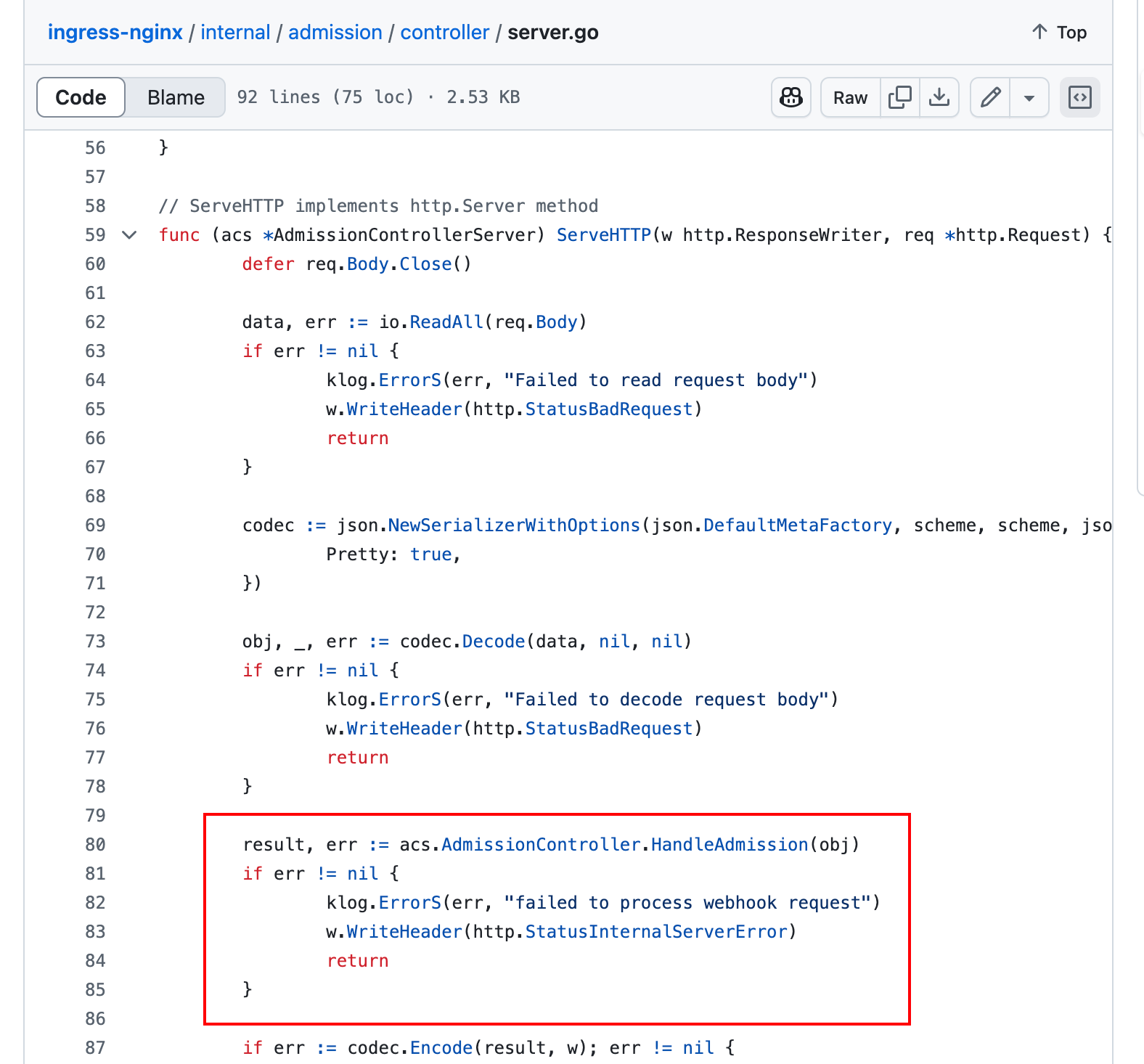Open Raw file view

click(x=850, y=97)
